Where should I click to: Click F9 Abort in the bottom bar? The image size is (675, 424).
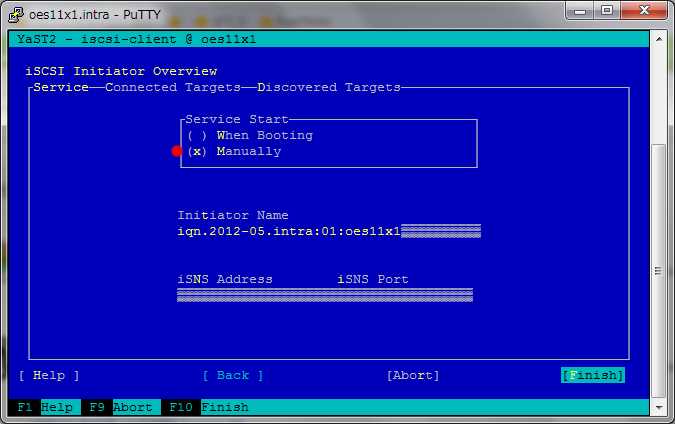(x=121, y=407)
